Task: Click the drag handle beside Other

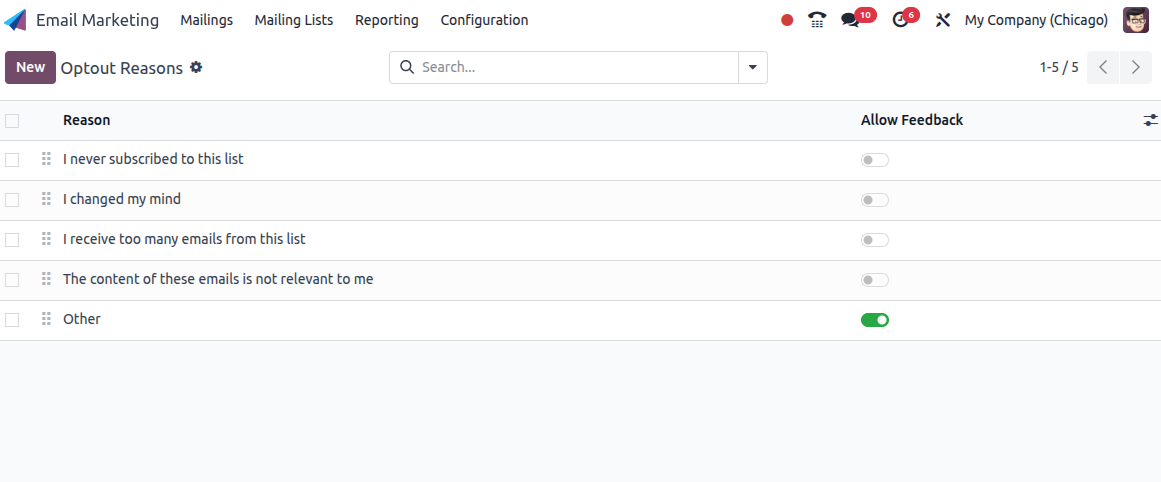Action: [46, 319]
